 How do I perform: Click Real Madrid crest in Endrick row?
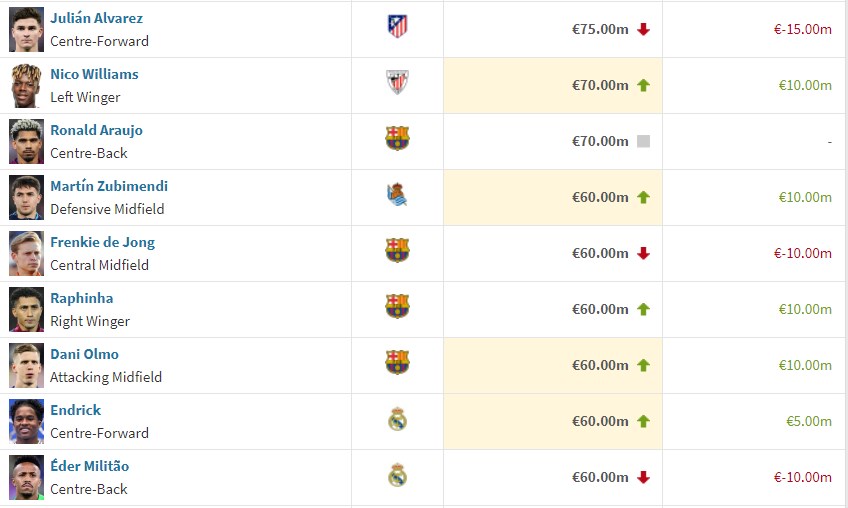[398, 419]
